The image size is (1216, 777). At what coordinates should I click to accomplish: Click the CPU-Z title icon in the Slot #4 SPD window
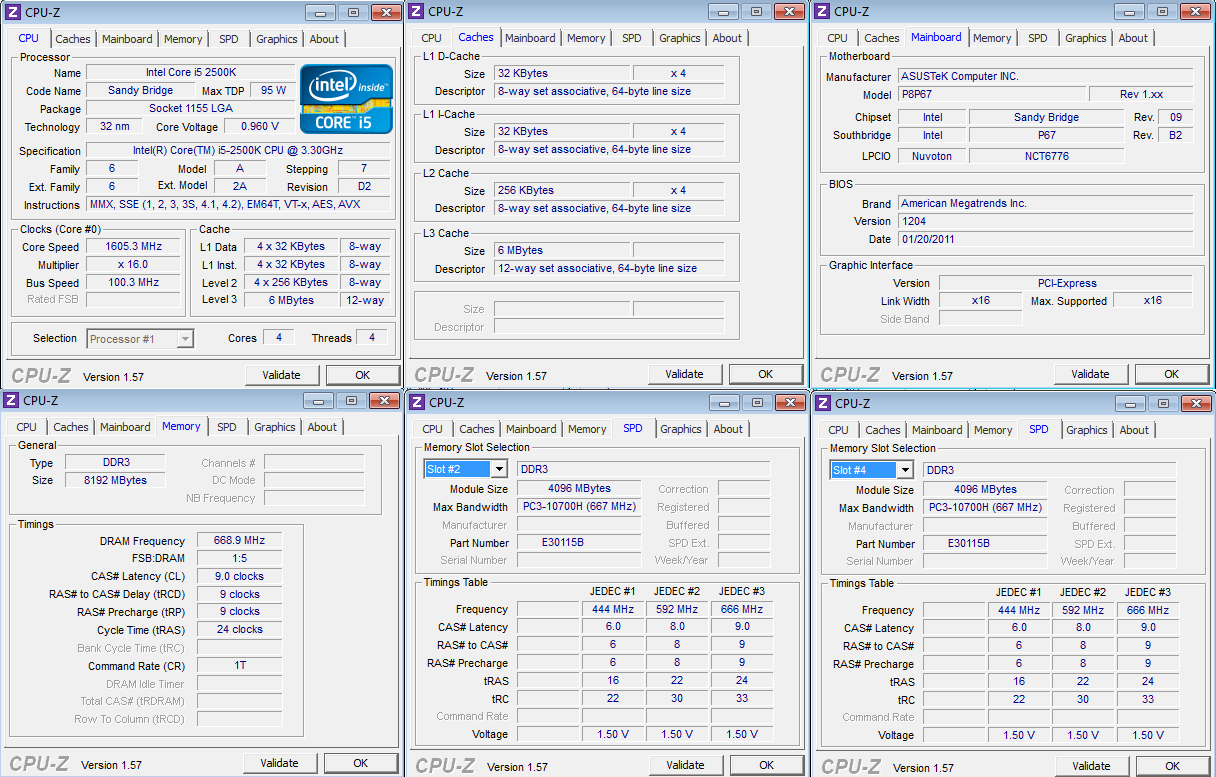[x=824, y=403]
